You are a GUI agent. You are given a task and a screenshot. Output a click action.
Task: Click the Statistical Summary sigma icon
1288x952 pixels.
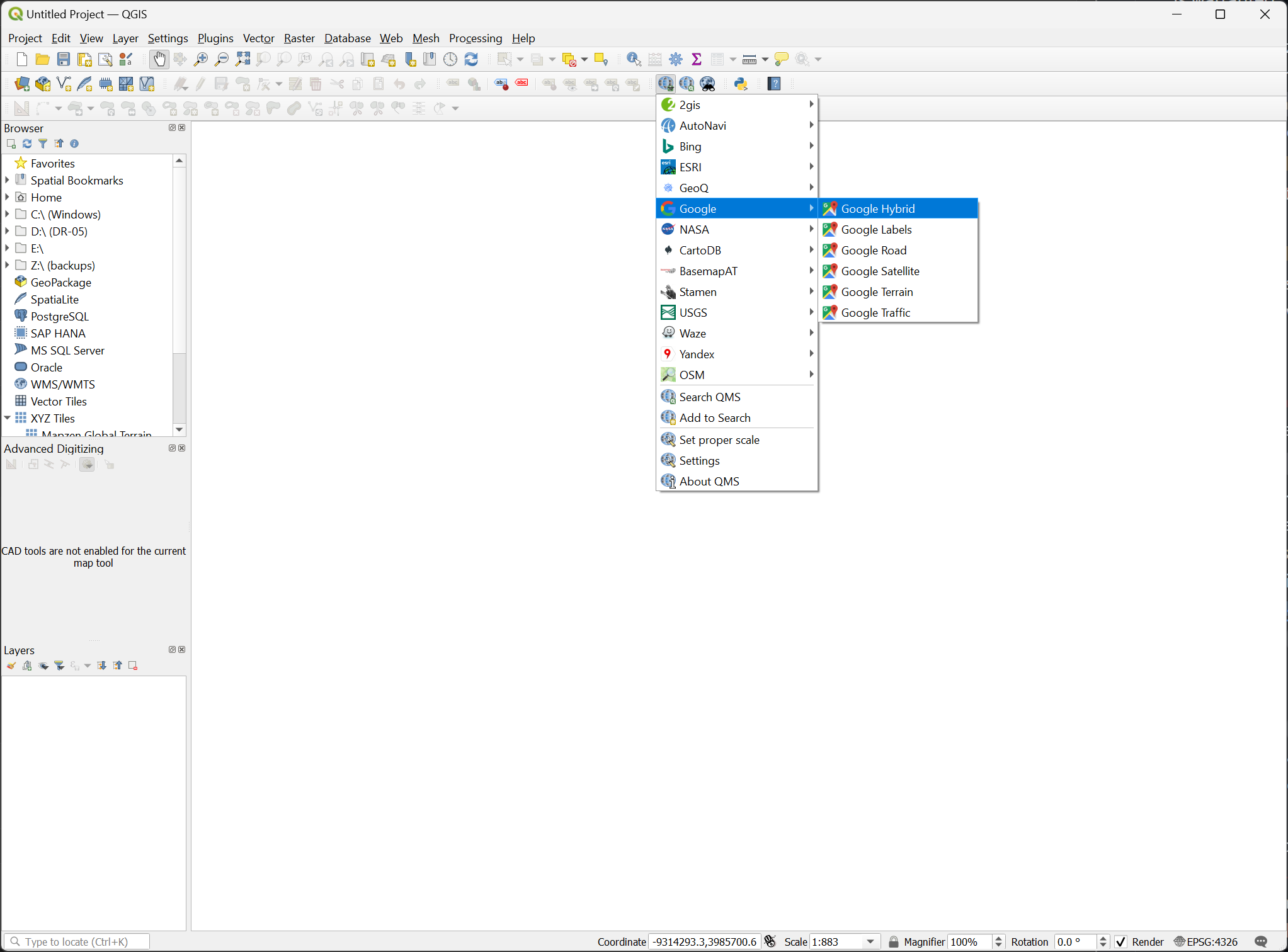pyautogui.click(x=697, y=59)
